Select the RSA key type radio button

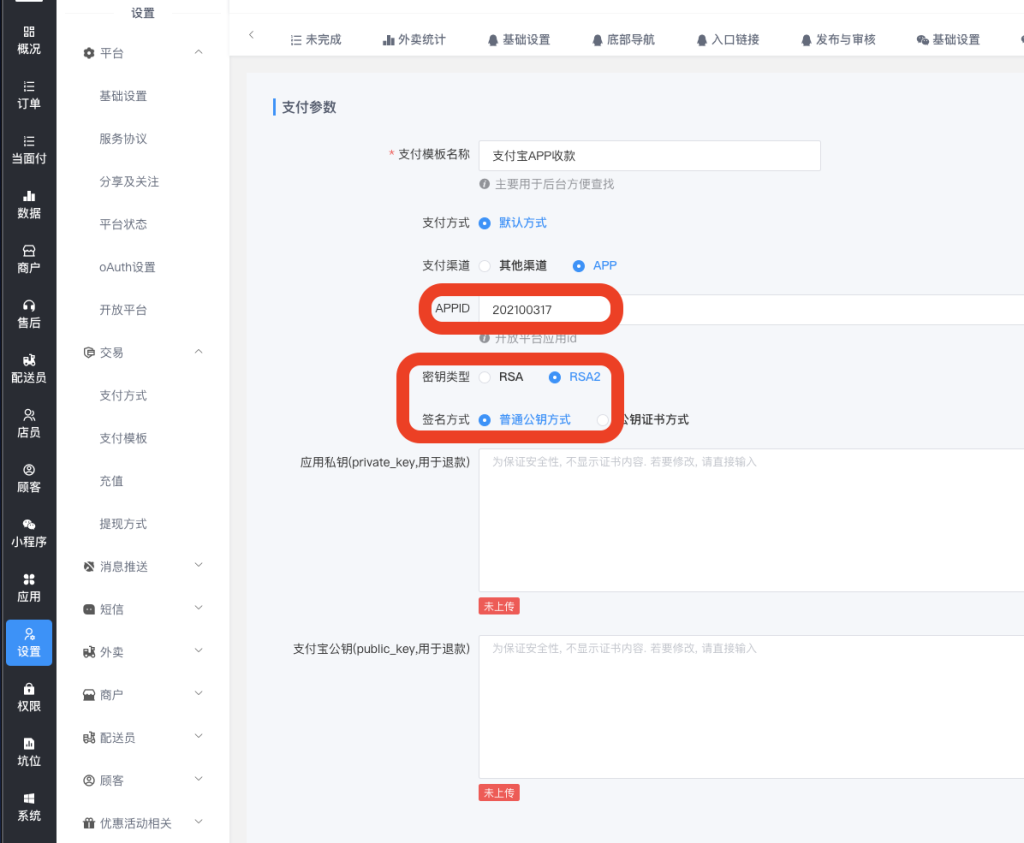pos(485,377)
